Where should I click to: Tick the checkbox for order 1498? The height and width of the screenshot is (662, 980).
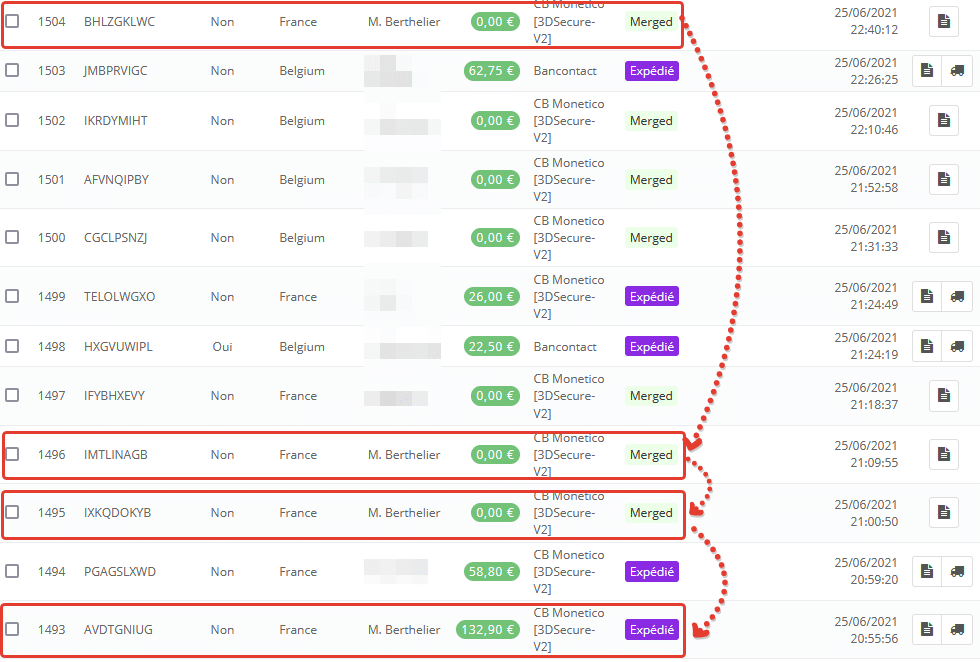click(12, 346)
